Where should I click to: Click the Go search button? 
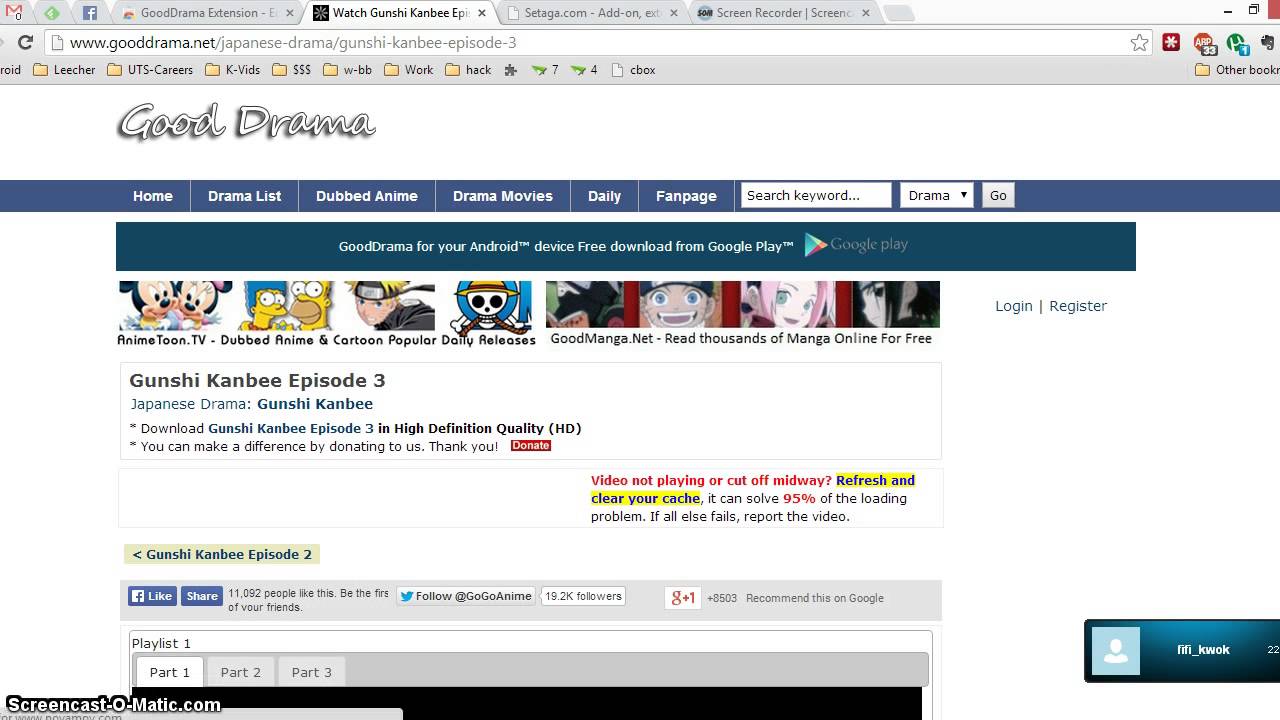coord(998,195)
